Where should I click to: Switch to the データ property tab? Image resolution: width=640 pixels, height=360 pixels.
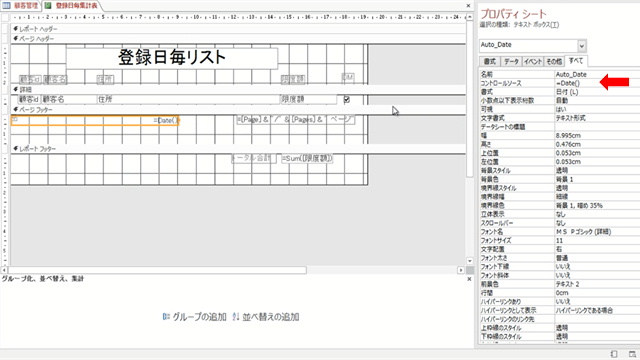coord(511,62)
